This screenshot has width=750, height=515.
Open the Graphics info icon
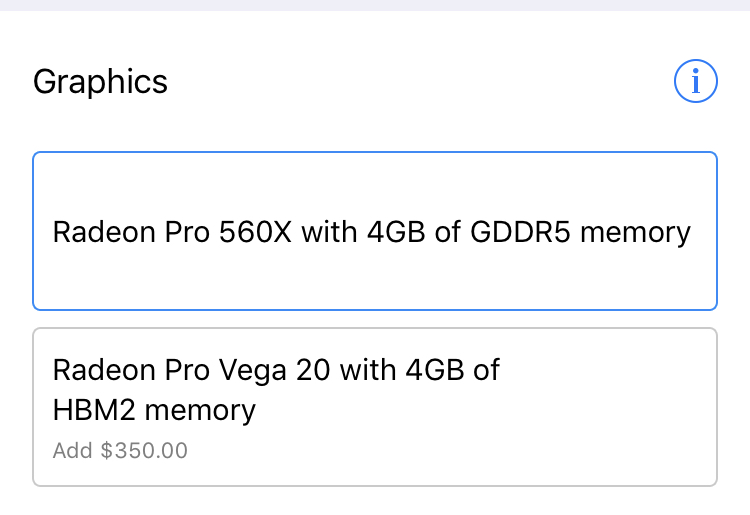pos(695,81)
